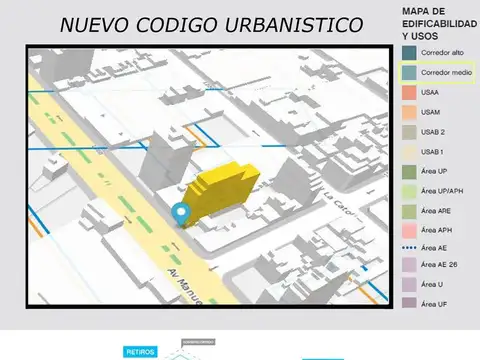Click the Área U swatch
The height and width of the screenshot is (360, 480).
coord(409,285)
